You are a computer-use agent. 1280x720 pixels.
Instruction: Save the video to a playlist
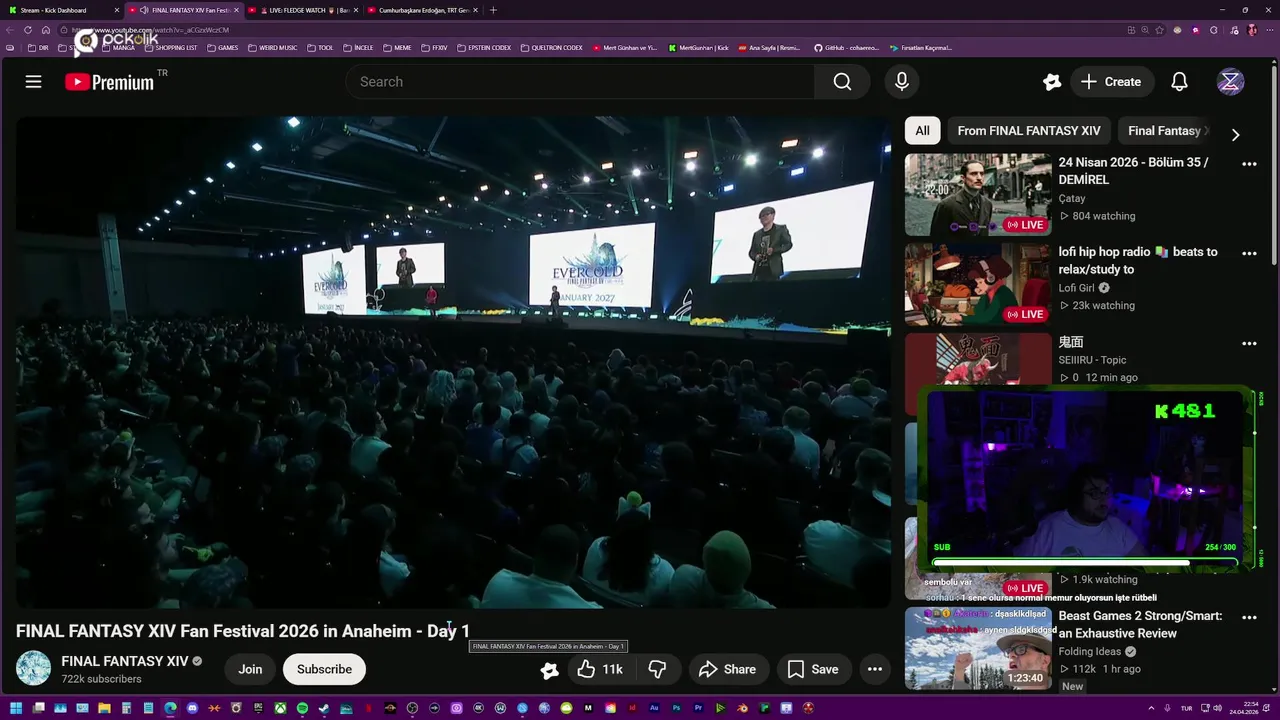click(x=813, y=669)
